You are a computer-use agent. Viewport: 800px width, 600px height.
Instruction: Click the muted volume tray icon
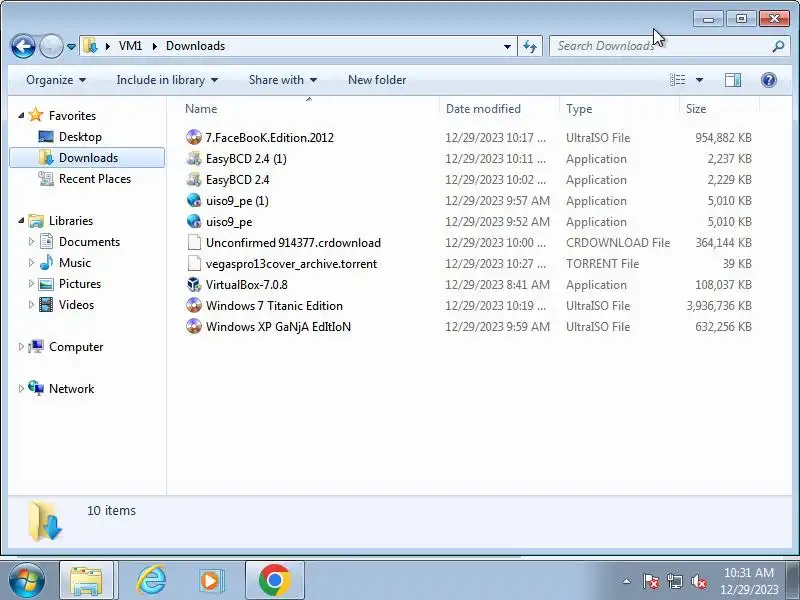pos(698,581)
